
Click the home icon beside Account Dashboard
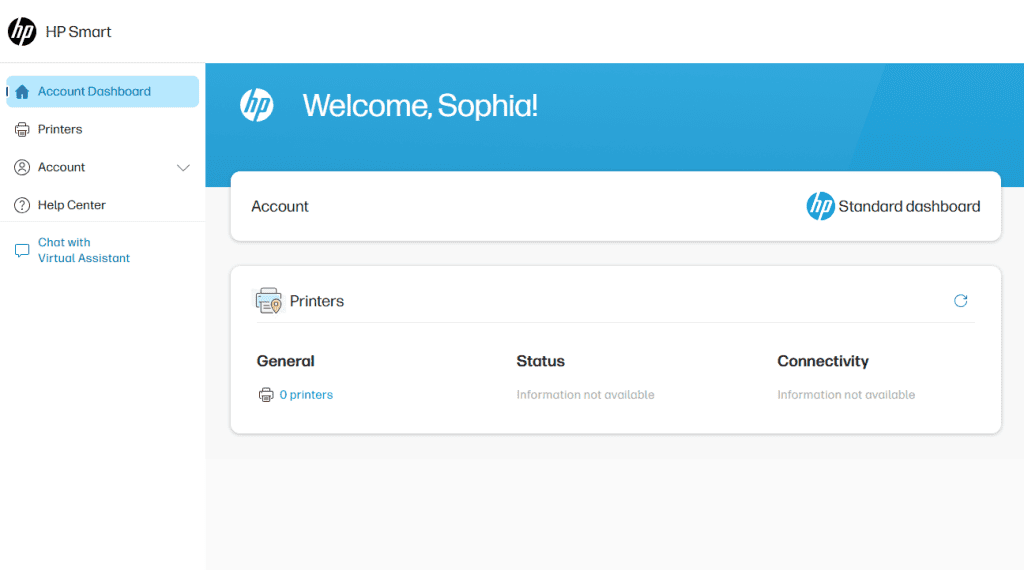point(22,92)
